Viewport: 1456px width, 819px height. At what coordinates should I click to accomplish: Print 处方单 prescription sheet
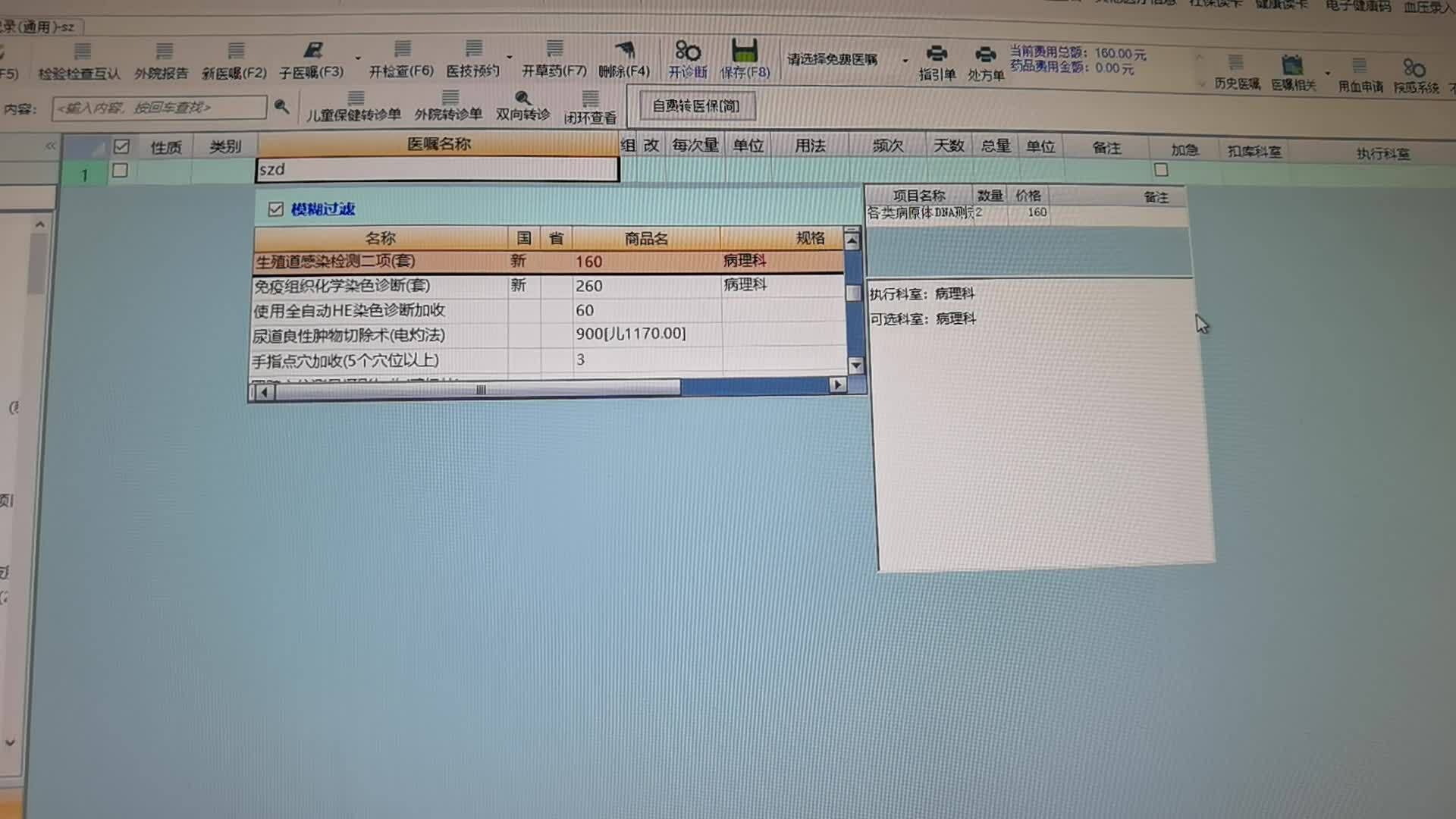(986, 64)
